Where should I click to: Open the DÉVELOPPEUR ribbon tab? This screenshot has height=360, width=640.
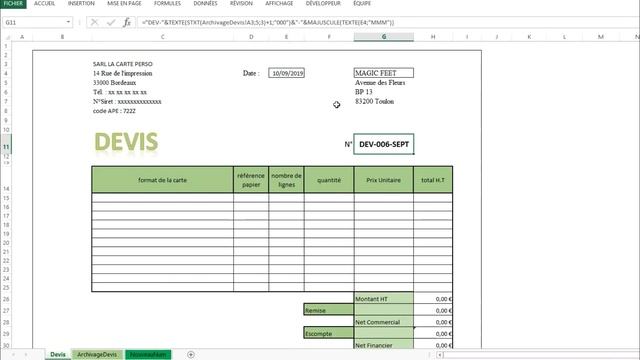pyautogui.click(x=323, y=3)
